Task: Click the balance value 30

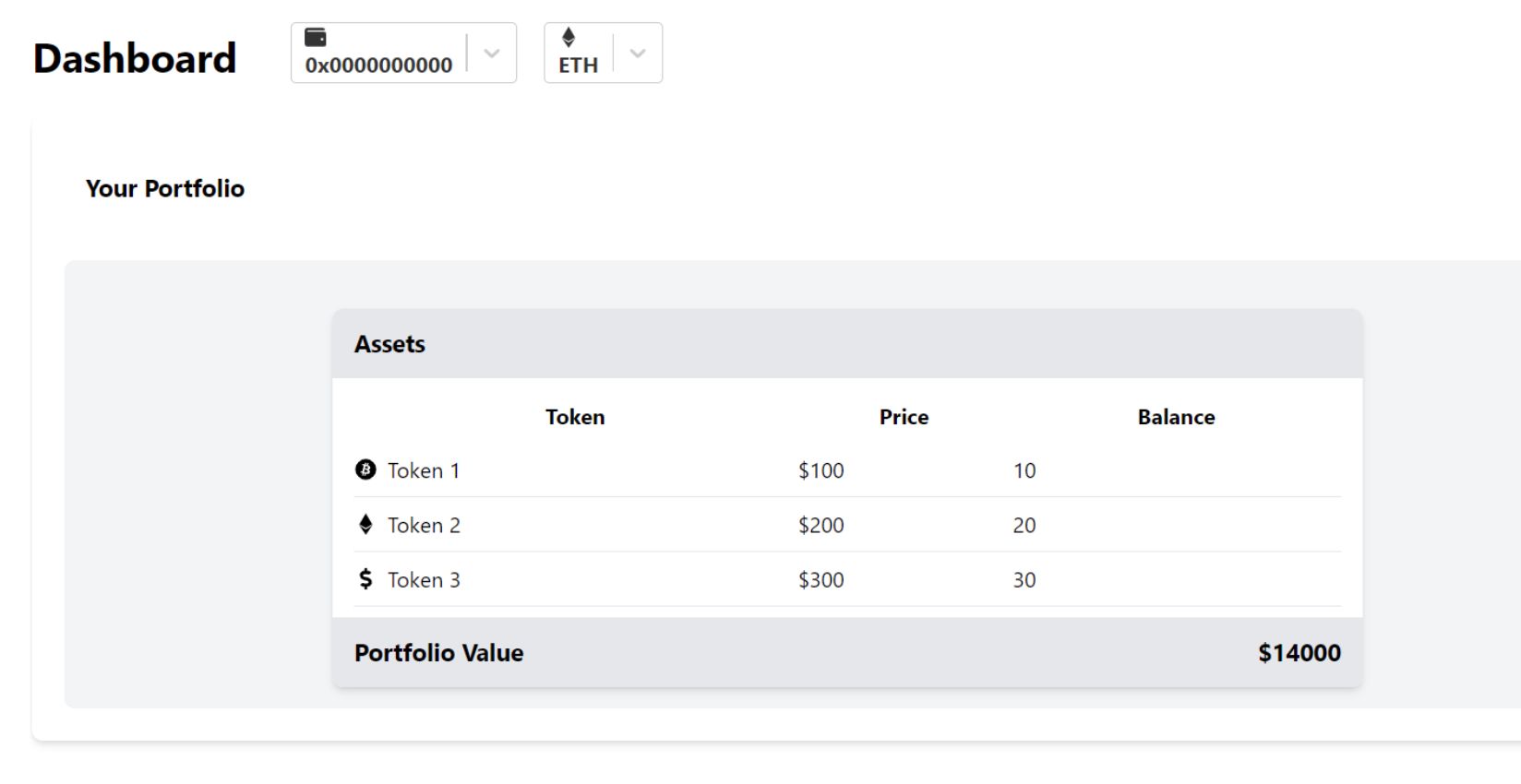Action: click(1024, 580)
